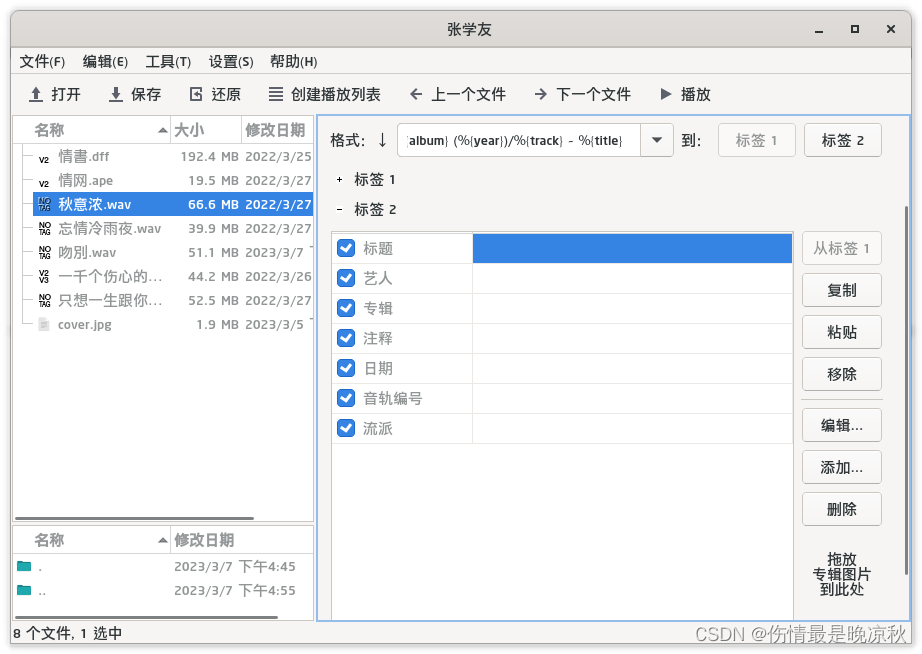The image size is (922, 654).
Task: Click the file list horizontal scrollbar
Action: tap(135, 518)
